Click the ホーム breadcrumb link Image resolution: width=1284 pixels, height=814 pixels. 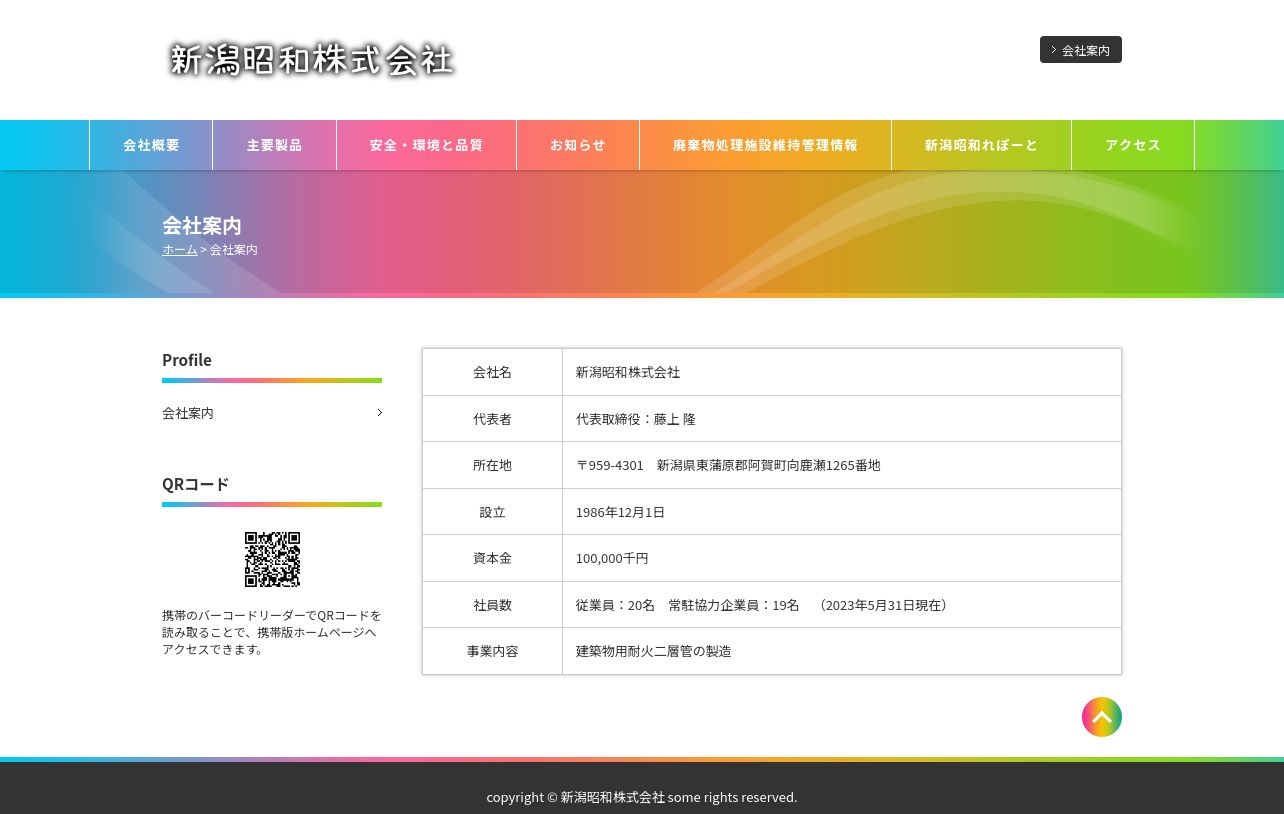180,250
